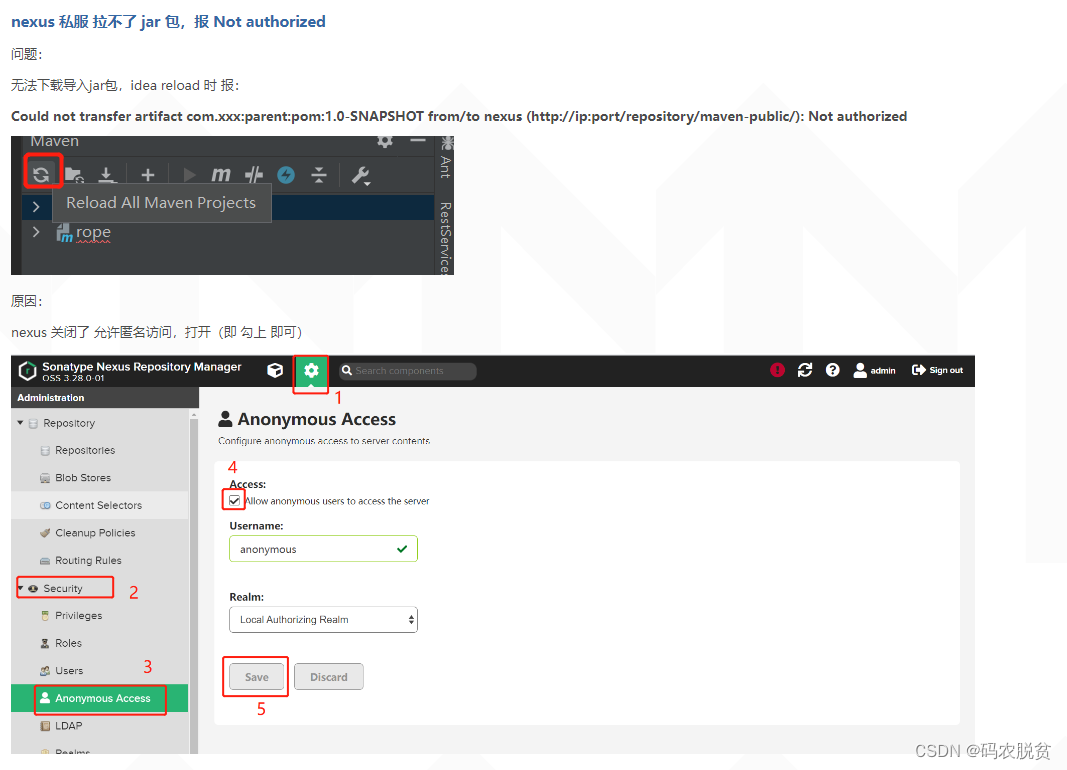Click Add Maven Projects plus icon

(148, 175)
